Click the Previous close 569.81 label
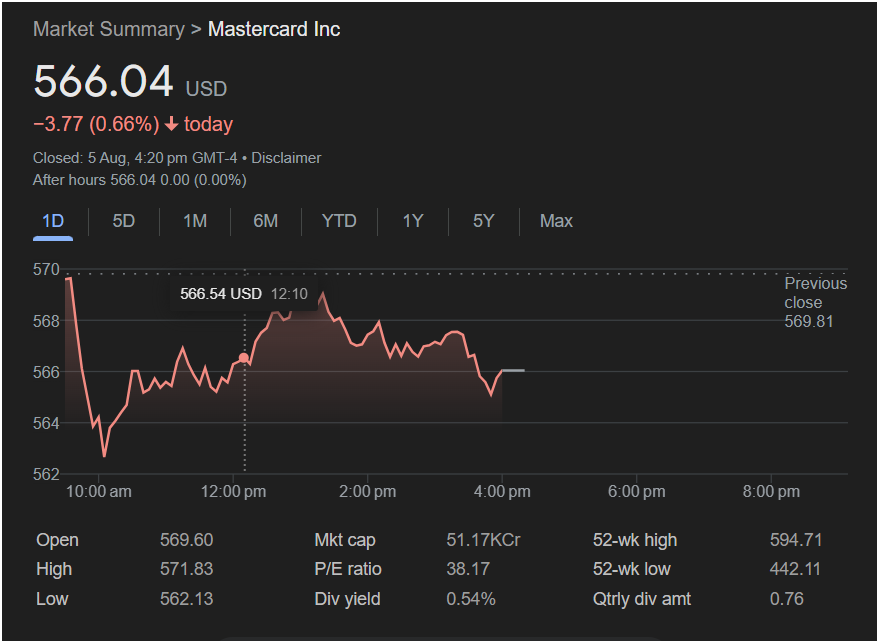This screenshot has height=643, width=879. point(816,302)
